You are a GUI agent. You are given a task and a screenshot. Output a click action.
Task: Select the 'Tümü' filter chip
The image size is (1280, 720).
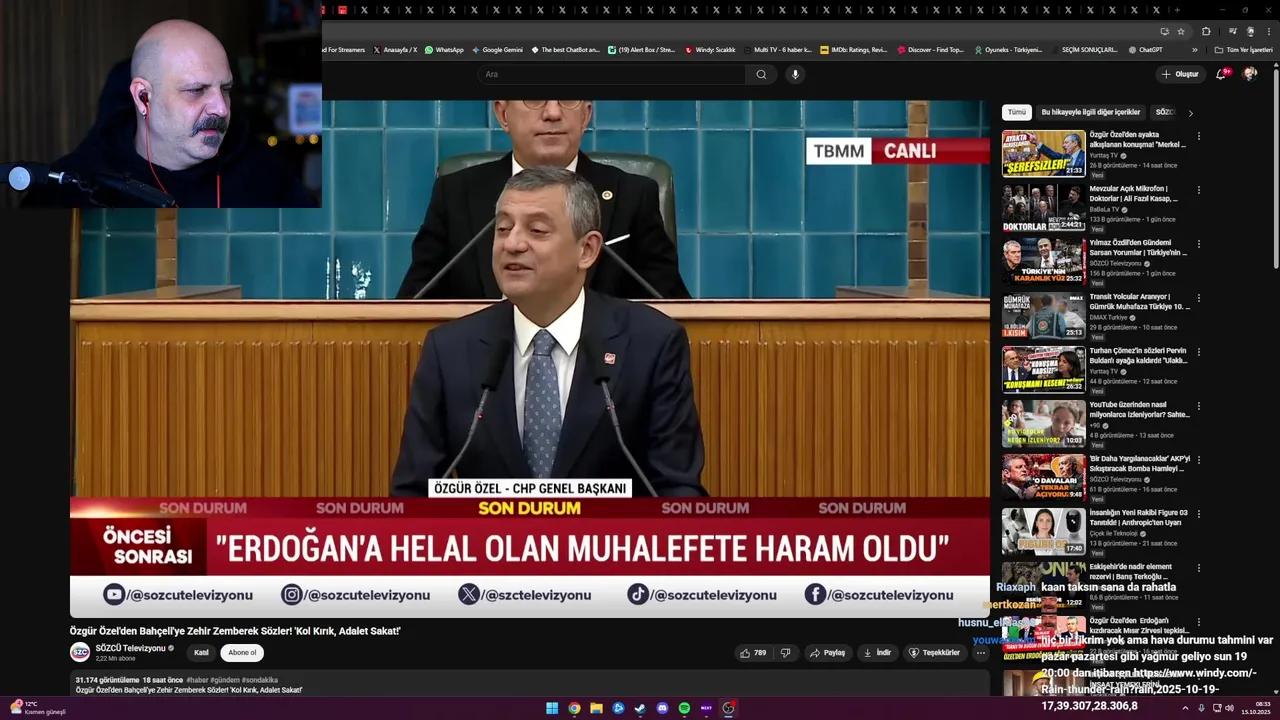[1016, 112]
